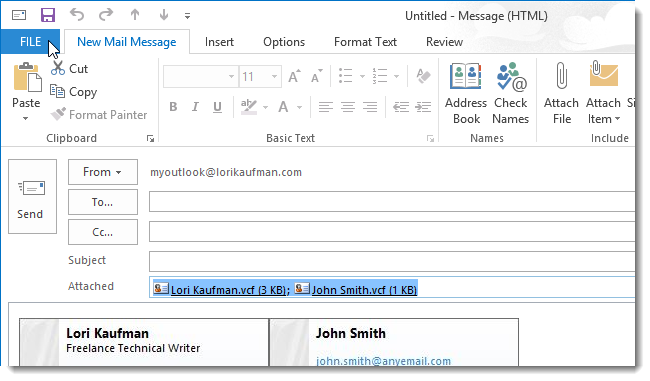650x381 pixels.
Task: Click the Paste clipboard icon
Action: coord(27,78)
